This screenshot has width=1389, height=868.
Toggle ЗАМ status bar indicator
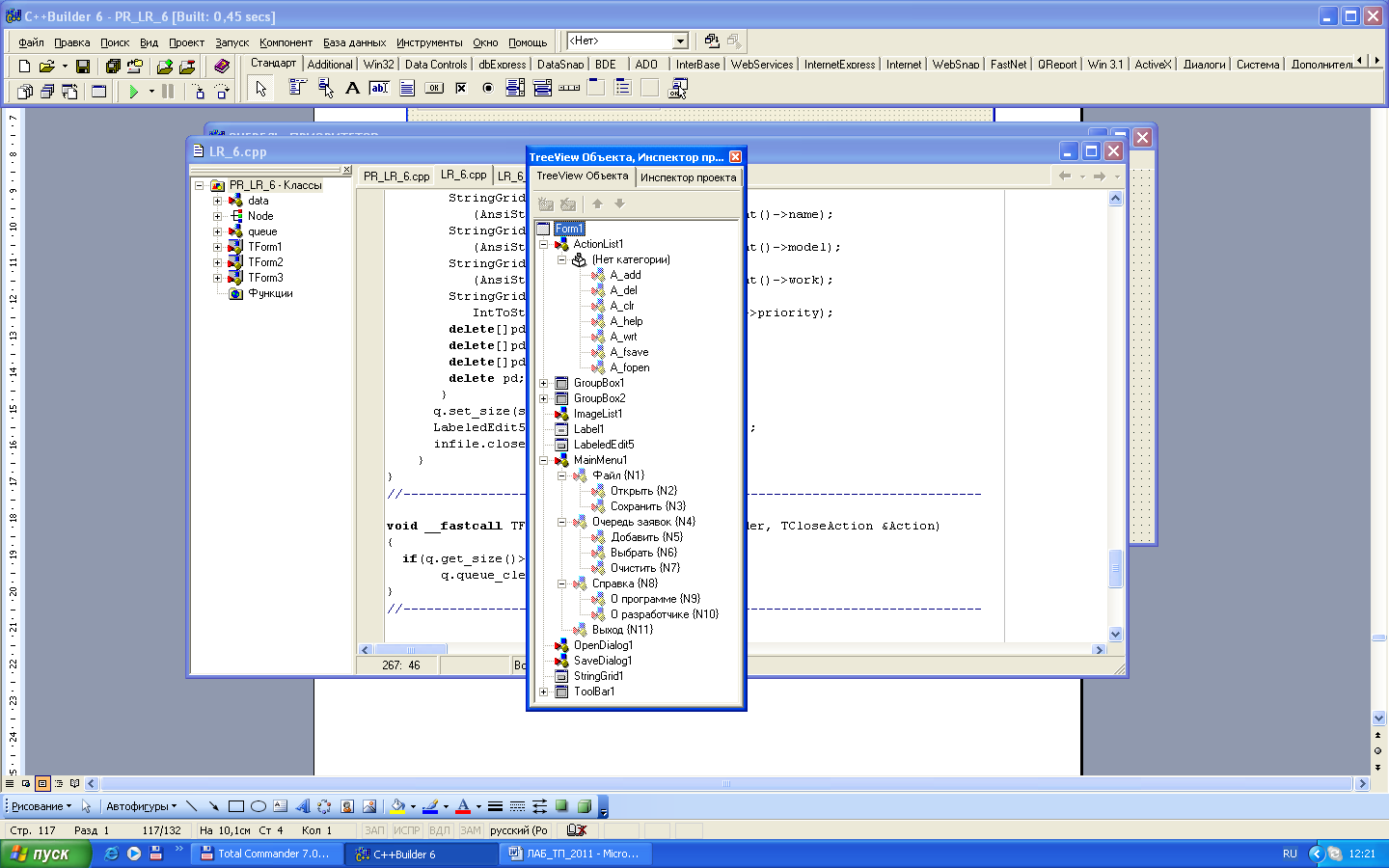click(470, 830)
